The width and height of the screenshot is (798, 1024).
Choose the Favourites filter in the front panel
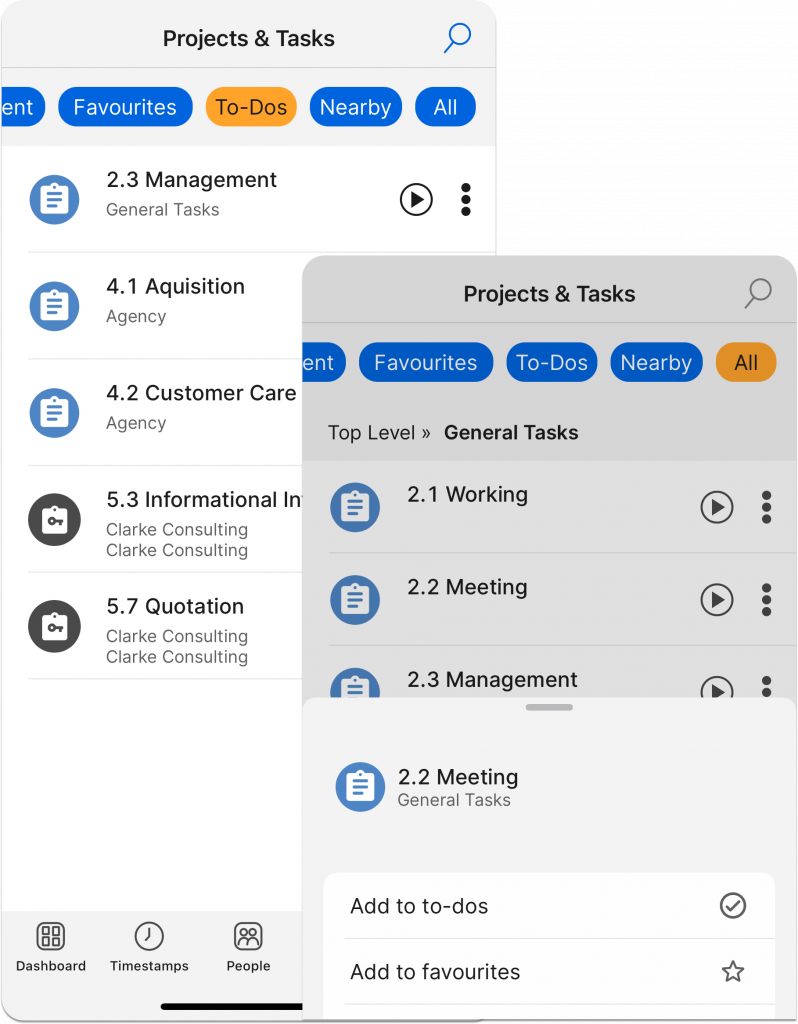(x=426, y=363)
